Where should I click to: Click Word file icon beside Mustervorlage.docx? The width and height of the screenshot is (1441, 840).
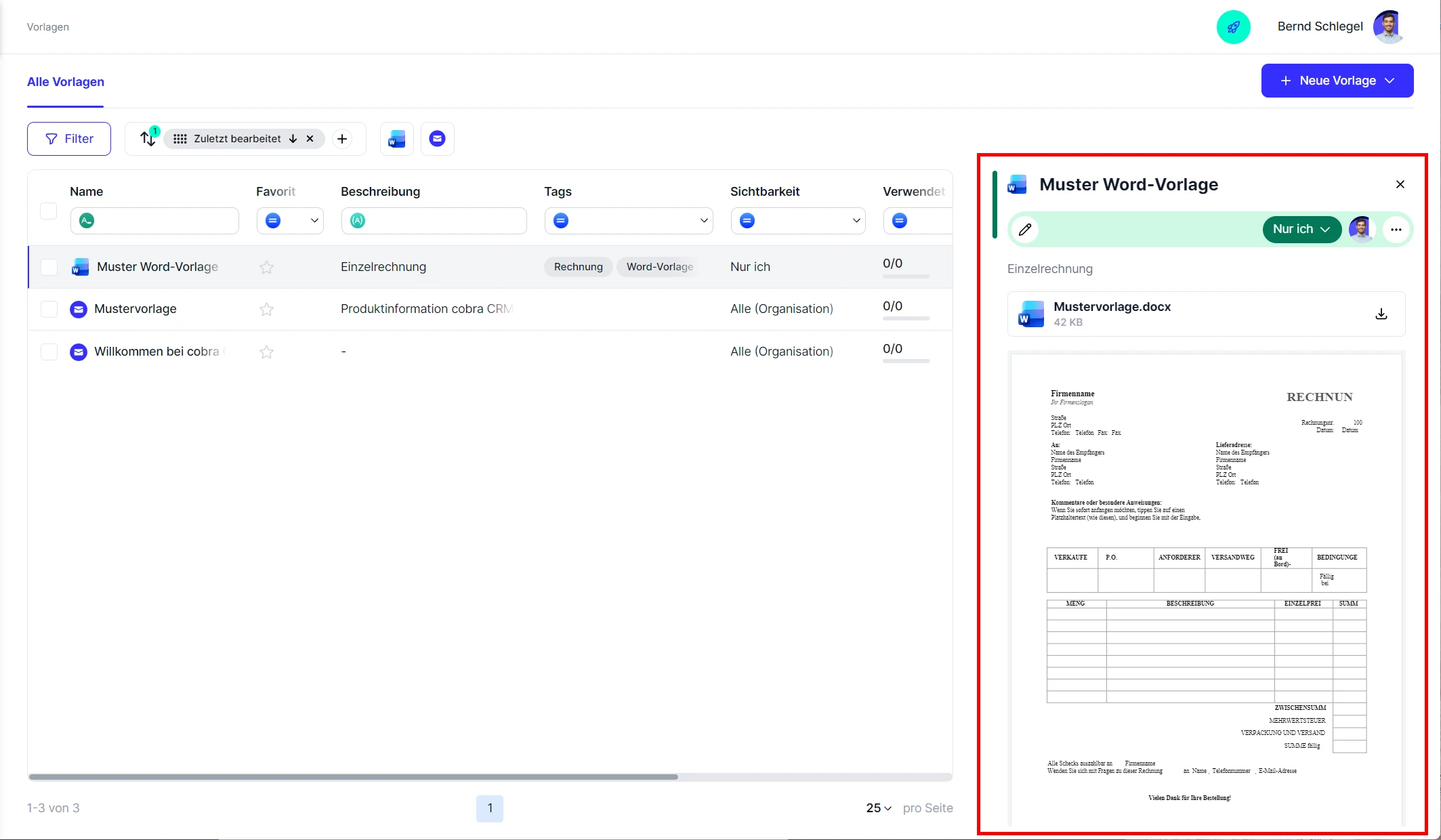pos(1031,314)
